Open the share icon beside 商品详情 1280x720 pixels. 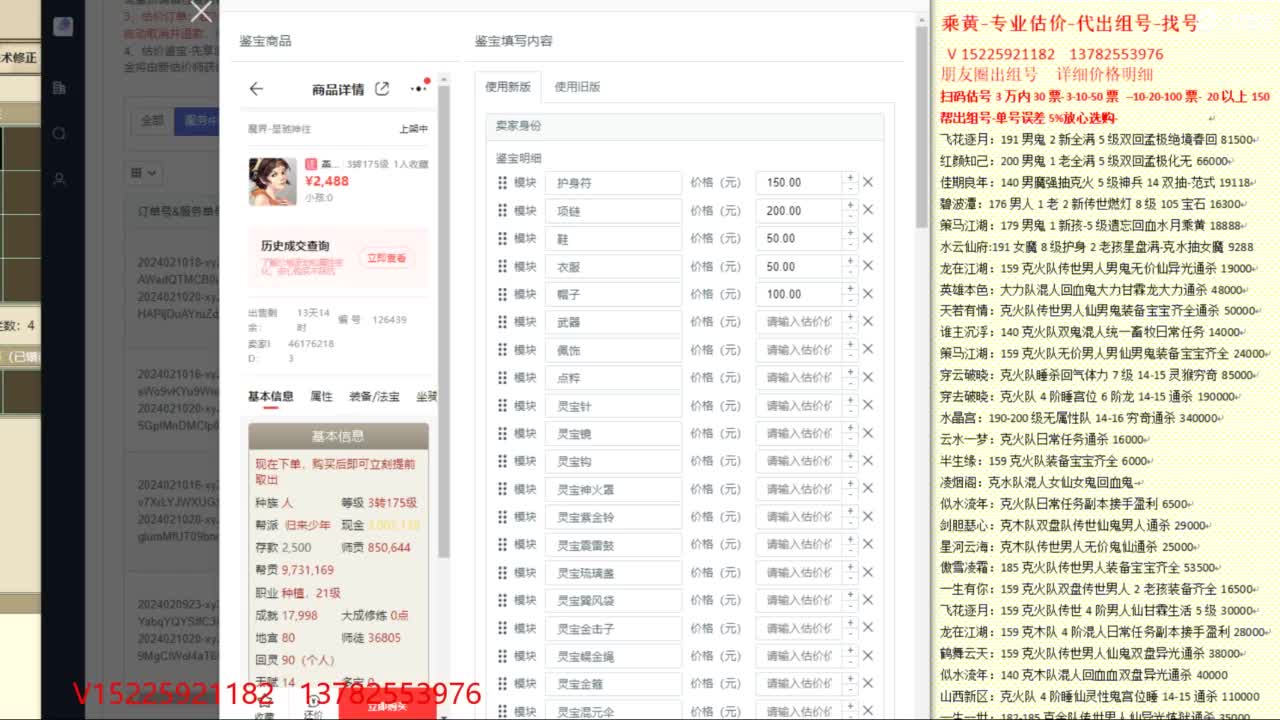point(382,89)
